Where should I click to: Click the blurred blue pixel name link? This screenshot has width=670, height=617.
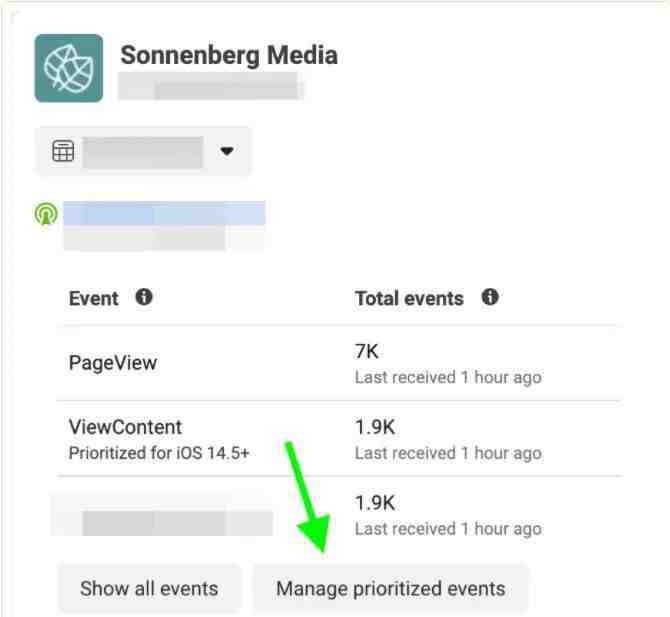pos(165,213)
